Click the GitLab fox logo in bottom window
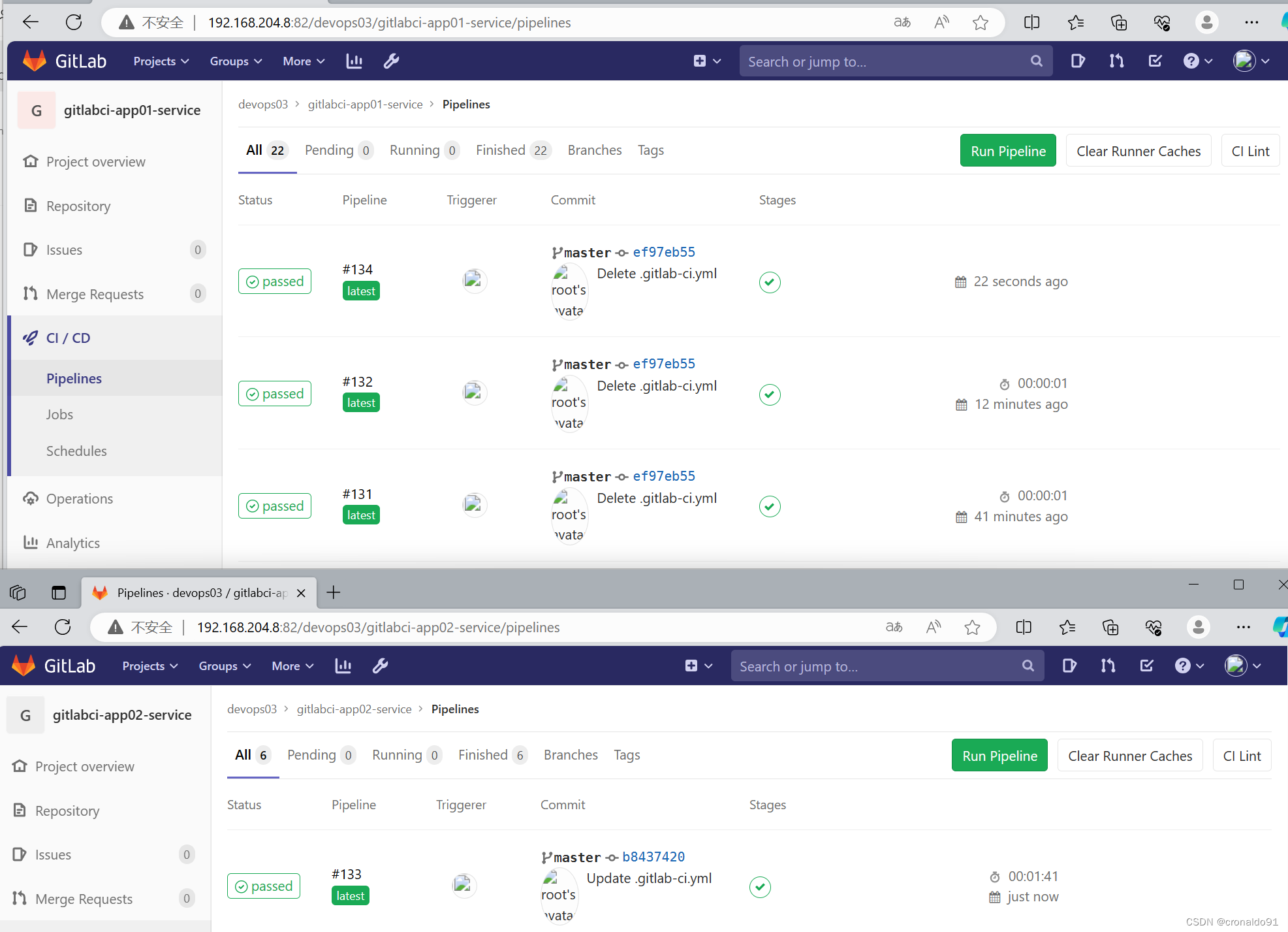The width and height of the screenshot is (1288, 932). (x=24, y=666)
